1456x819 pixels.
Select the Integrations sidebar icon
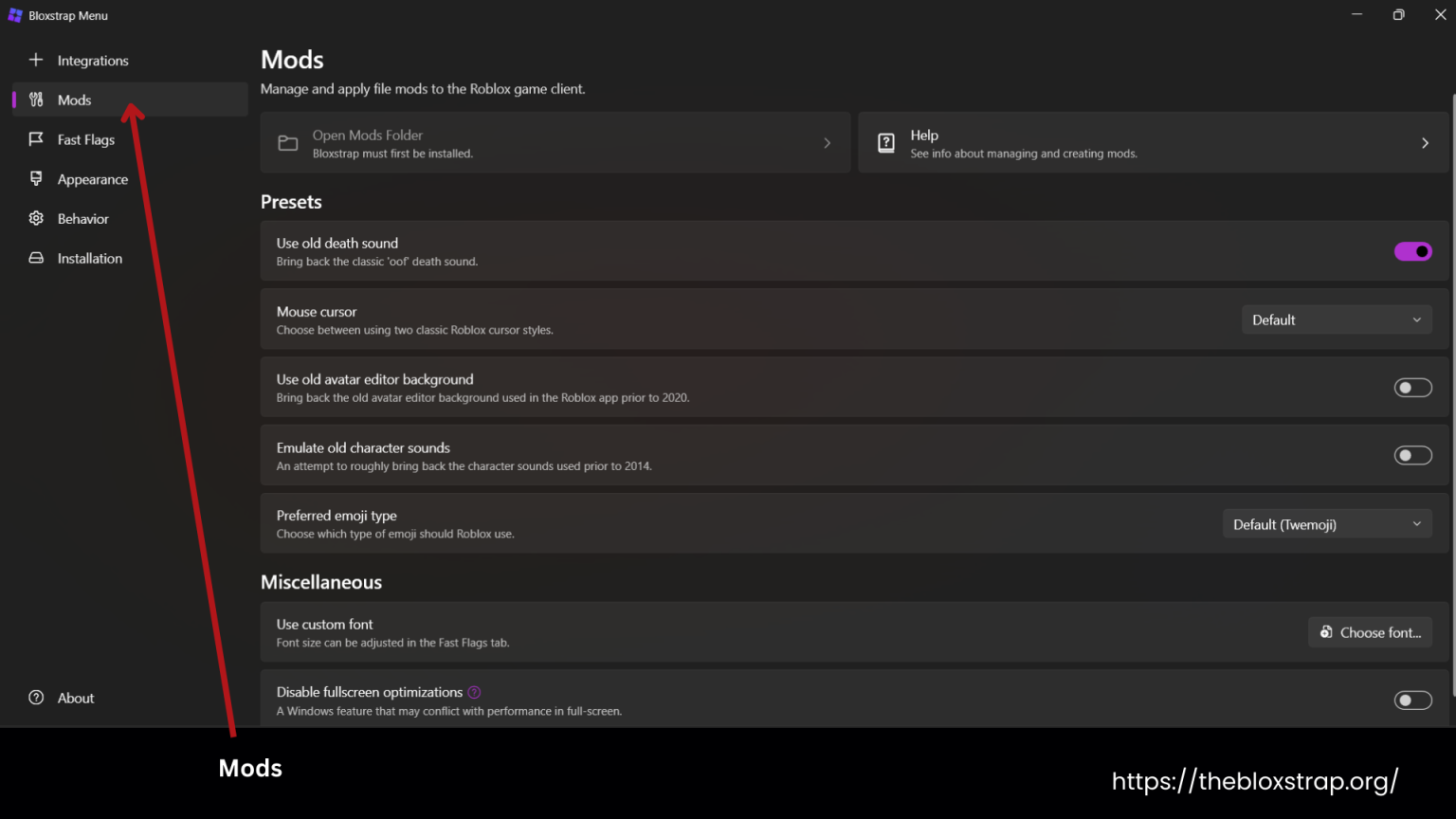(x=36, y=60)
